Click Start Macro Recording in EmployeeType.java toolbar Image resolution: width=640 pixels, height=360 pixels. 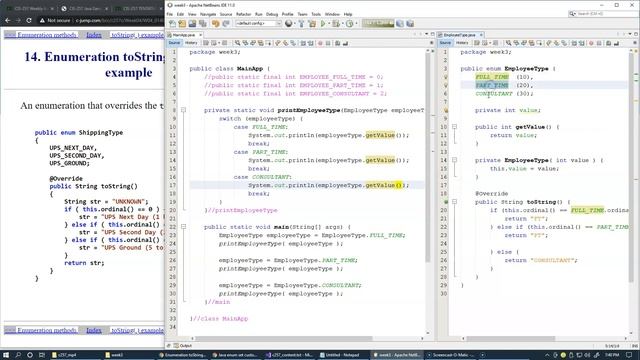[x=591, y=43]
